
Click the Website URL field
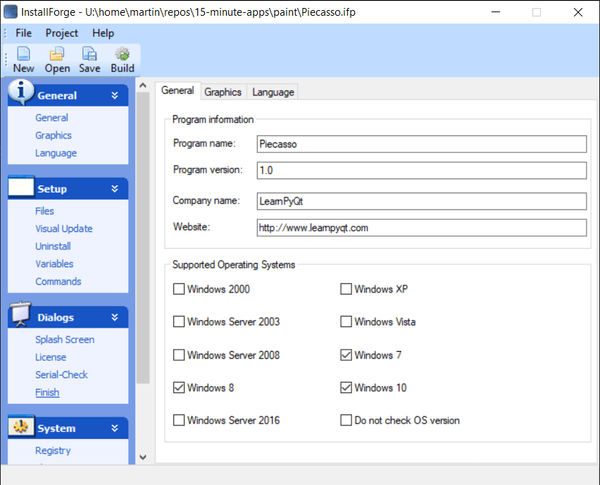click(x=422, y=228)
